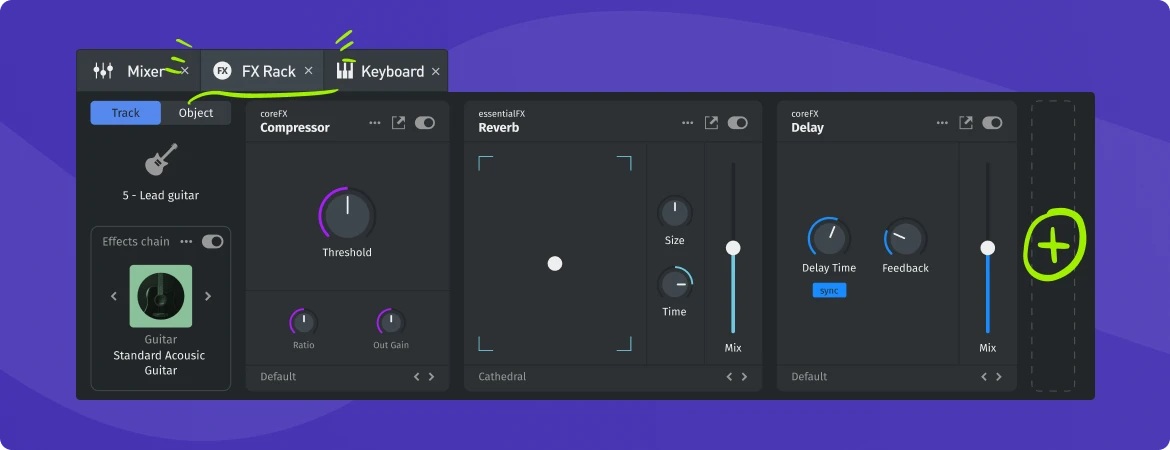Image resolution: width=1170 pixels, height=450 pixels.
Task: Toggle the Reverb effect off
Action: [x=738, y=122]
